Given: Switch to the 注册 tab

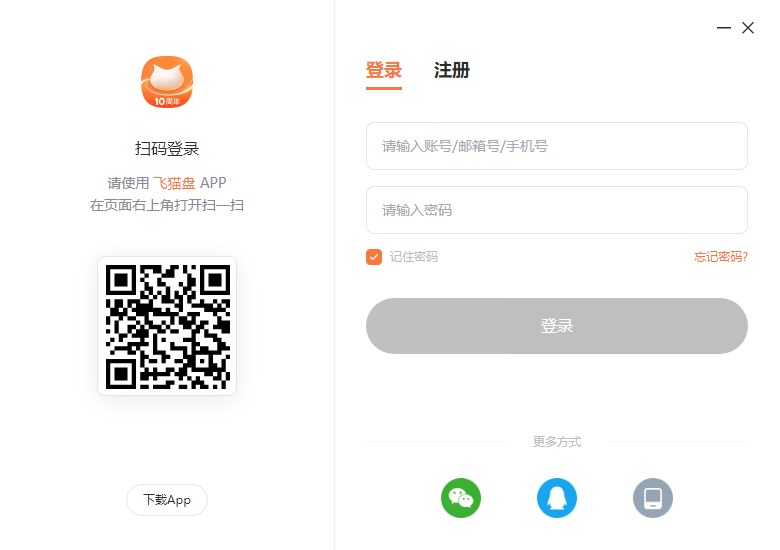Looking at the screenshot, I should click(x=452, y=71).
